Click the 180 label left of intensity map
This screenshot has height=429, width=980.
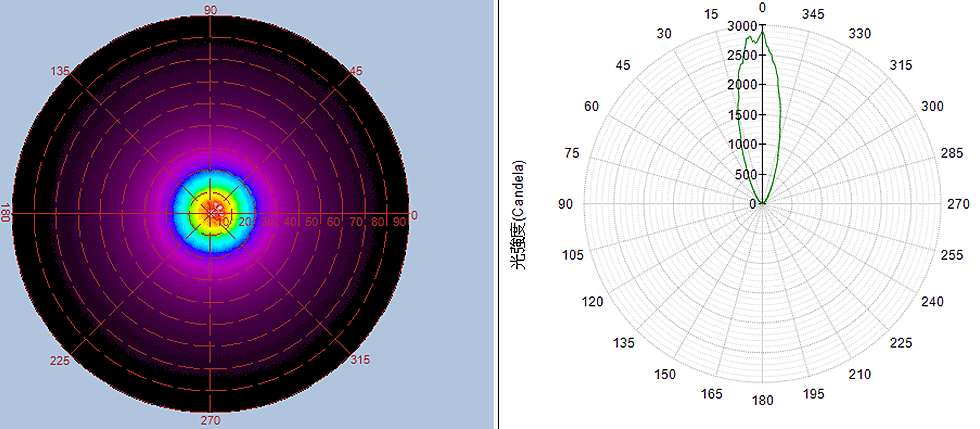tap(7, 214)
